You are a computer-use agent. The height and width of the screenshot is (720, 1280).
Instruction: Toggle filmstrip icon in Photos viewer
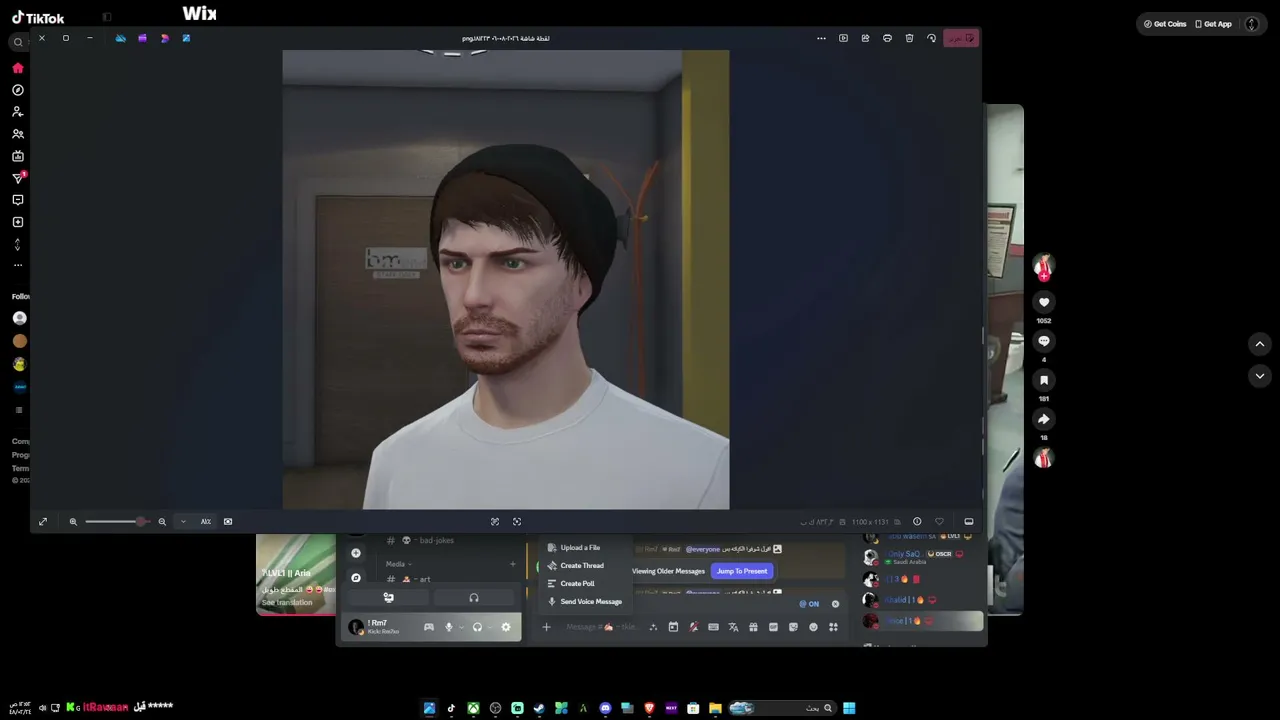pos(968,522)
